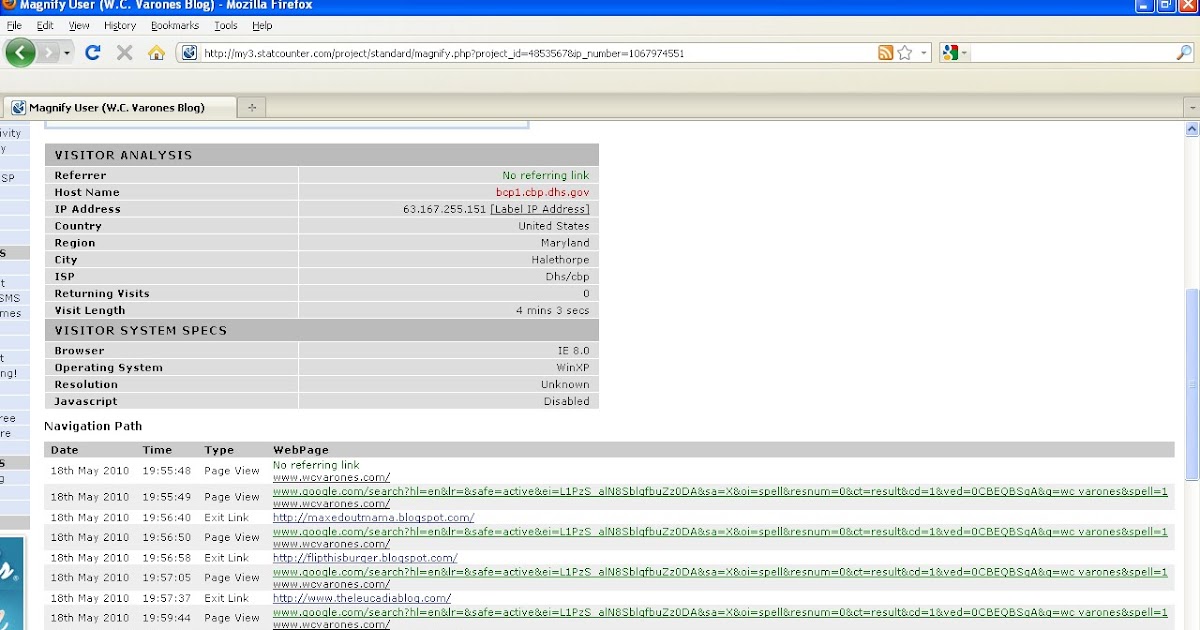
Task: Click the 'Exit Link' type at 19:56:58
Action: point(227,558)
